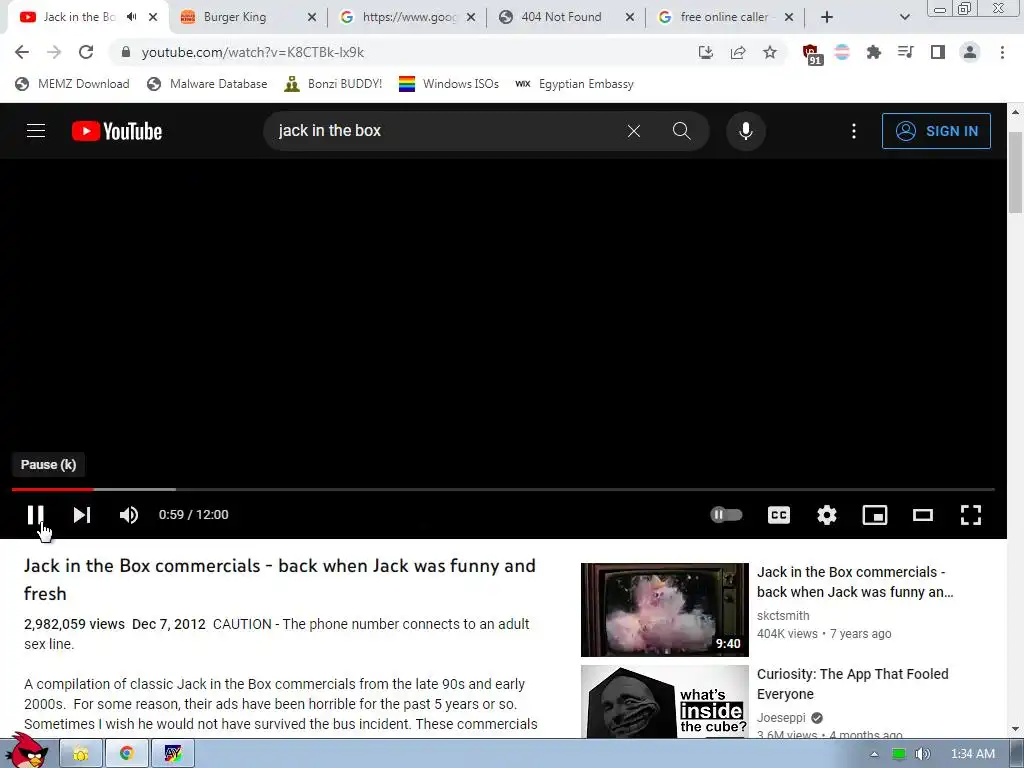Clear the YouTube search text
Image resolution: width=1024 pixels, height=768 pixels.
633,131
